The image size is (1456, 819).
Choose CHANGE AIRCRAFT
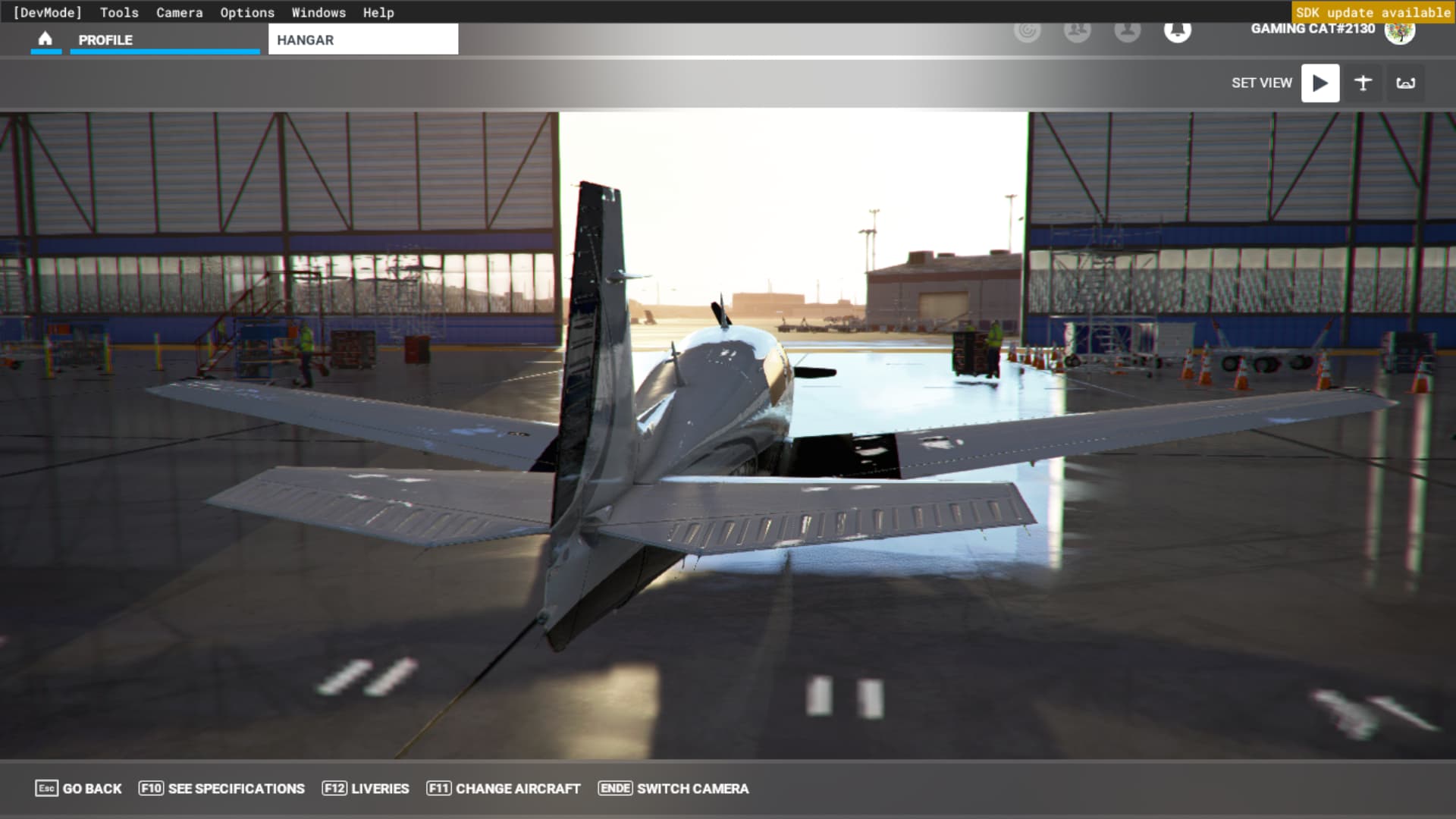pyautogui.click(x=504, y=789)
